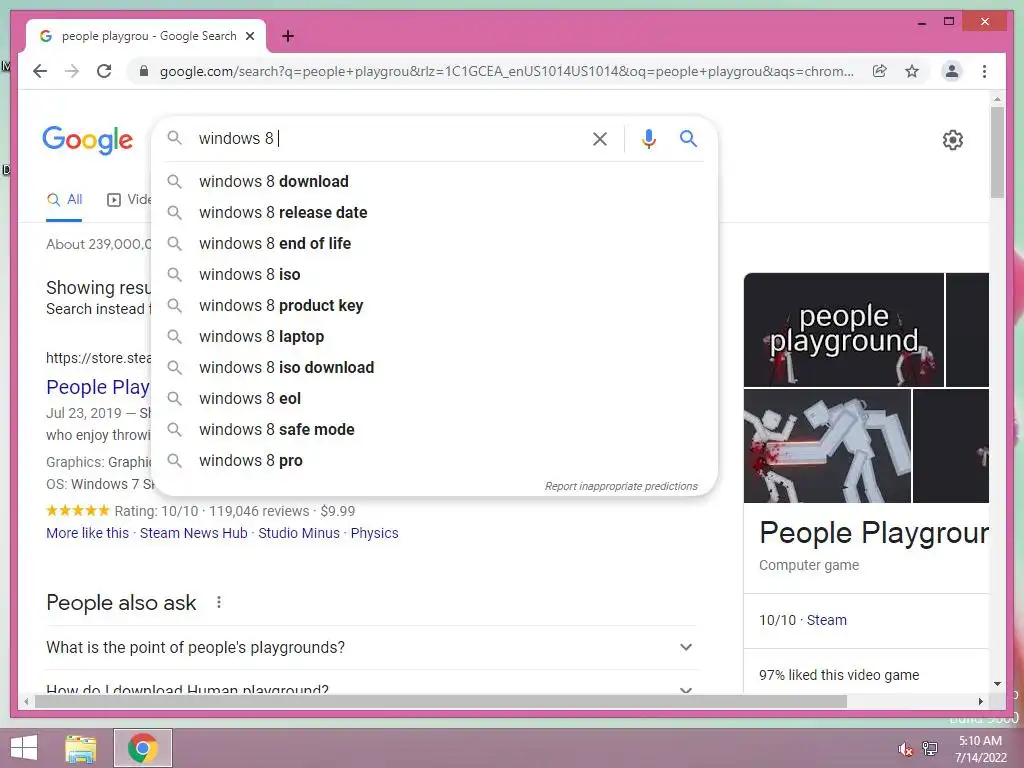This screenshot has height=768, width=1024.
Task: Open the Studio Minus link
Action: coord(299,533)
